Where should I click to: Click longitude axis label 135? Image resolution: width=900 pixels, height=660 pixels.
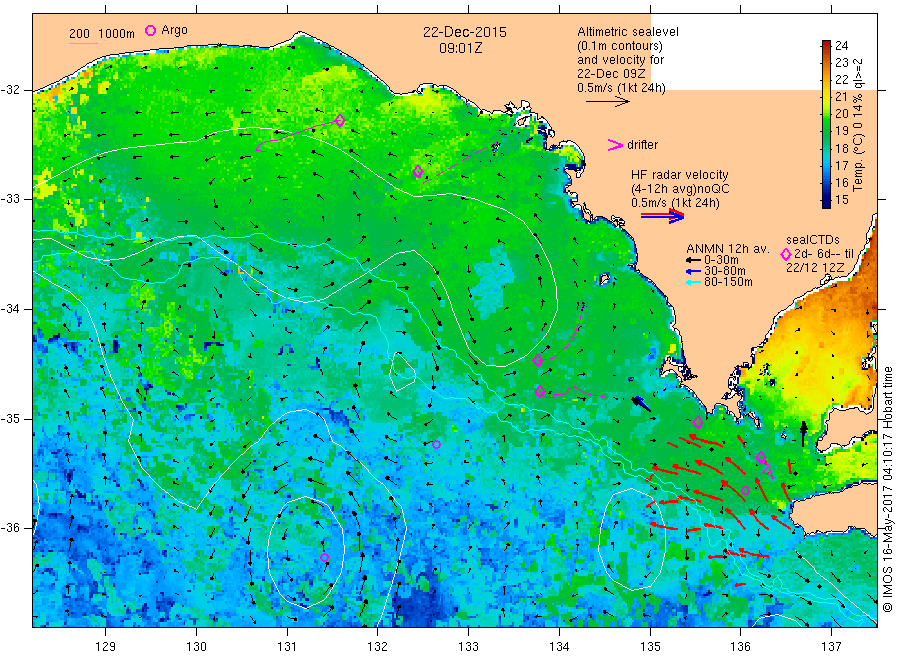coord(650,647)
